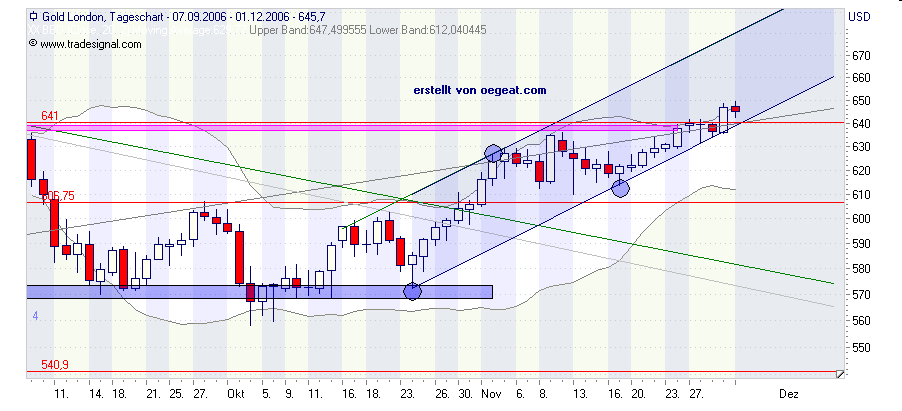The image size is (902, 411).
Task: Click the 660 price axis label
Action: (862, 78)
